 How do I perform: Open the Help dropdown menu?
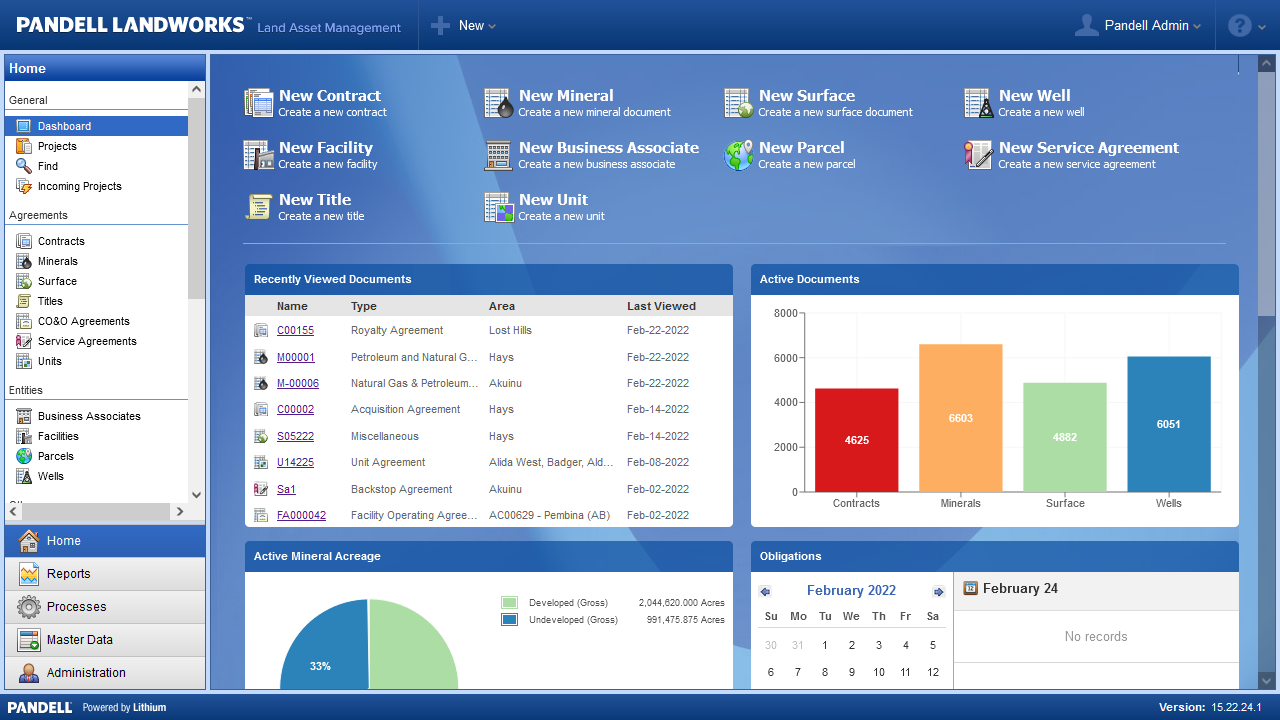click(x=1246, y=25)
